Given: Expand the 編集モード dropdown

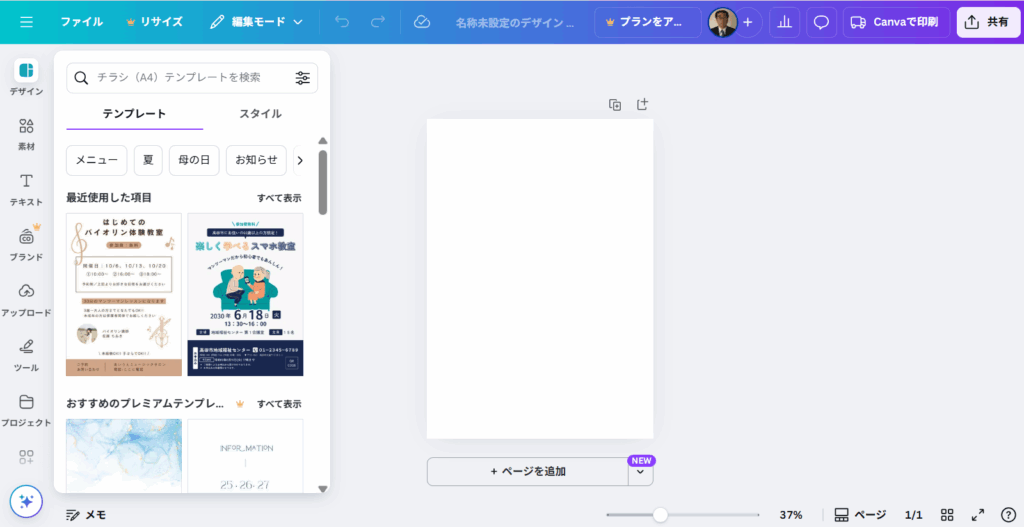Looking at the screenshot, I should coord(256,22).
